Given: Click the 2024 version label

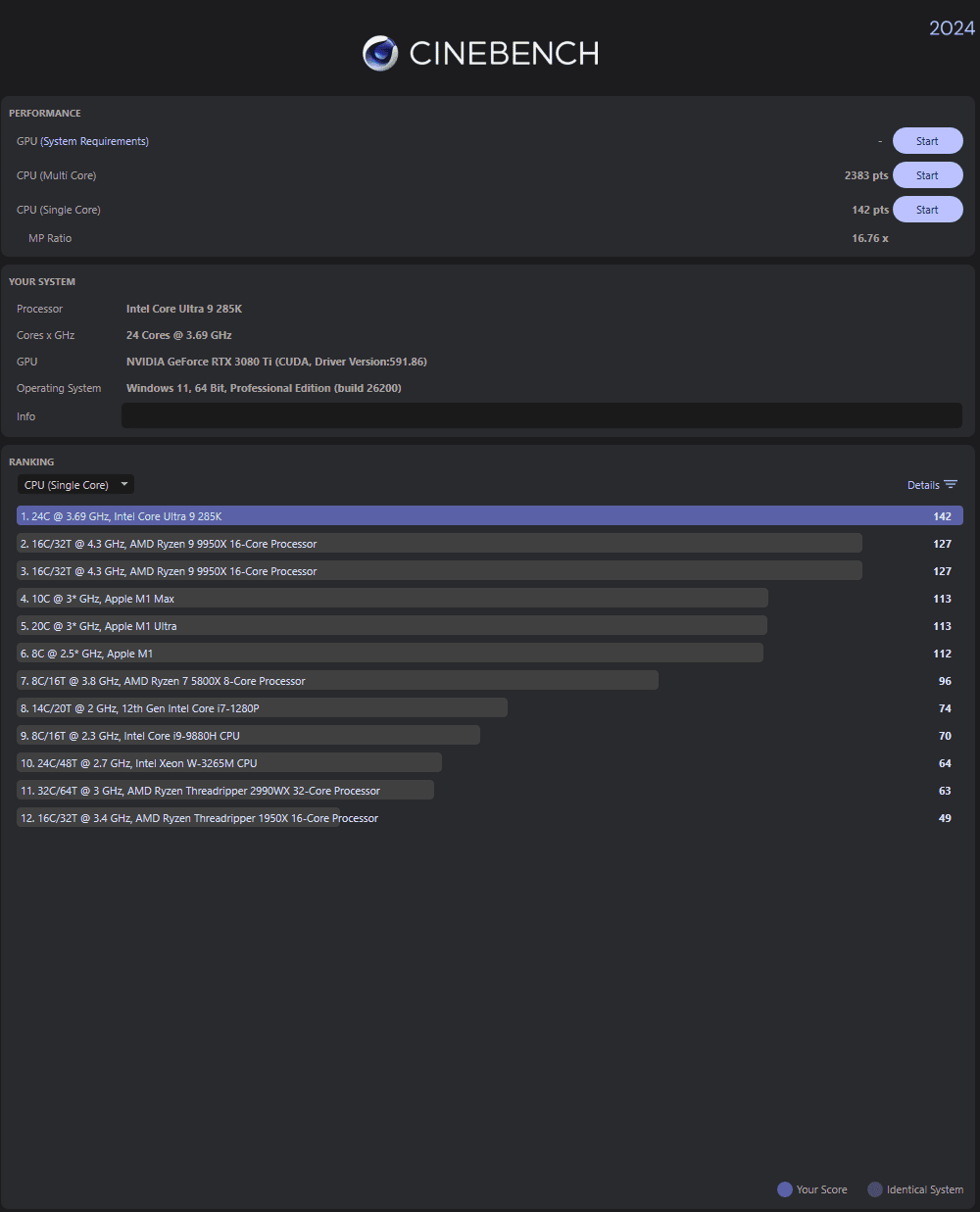Looking at the screenshot, I should click(952, 27).
